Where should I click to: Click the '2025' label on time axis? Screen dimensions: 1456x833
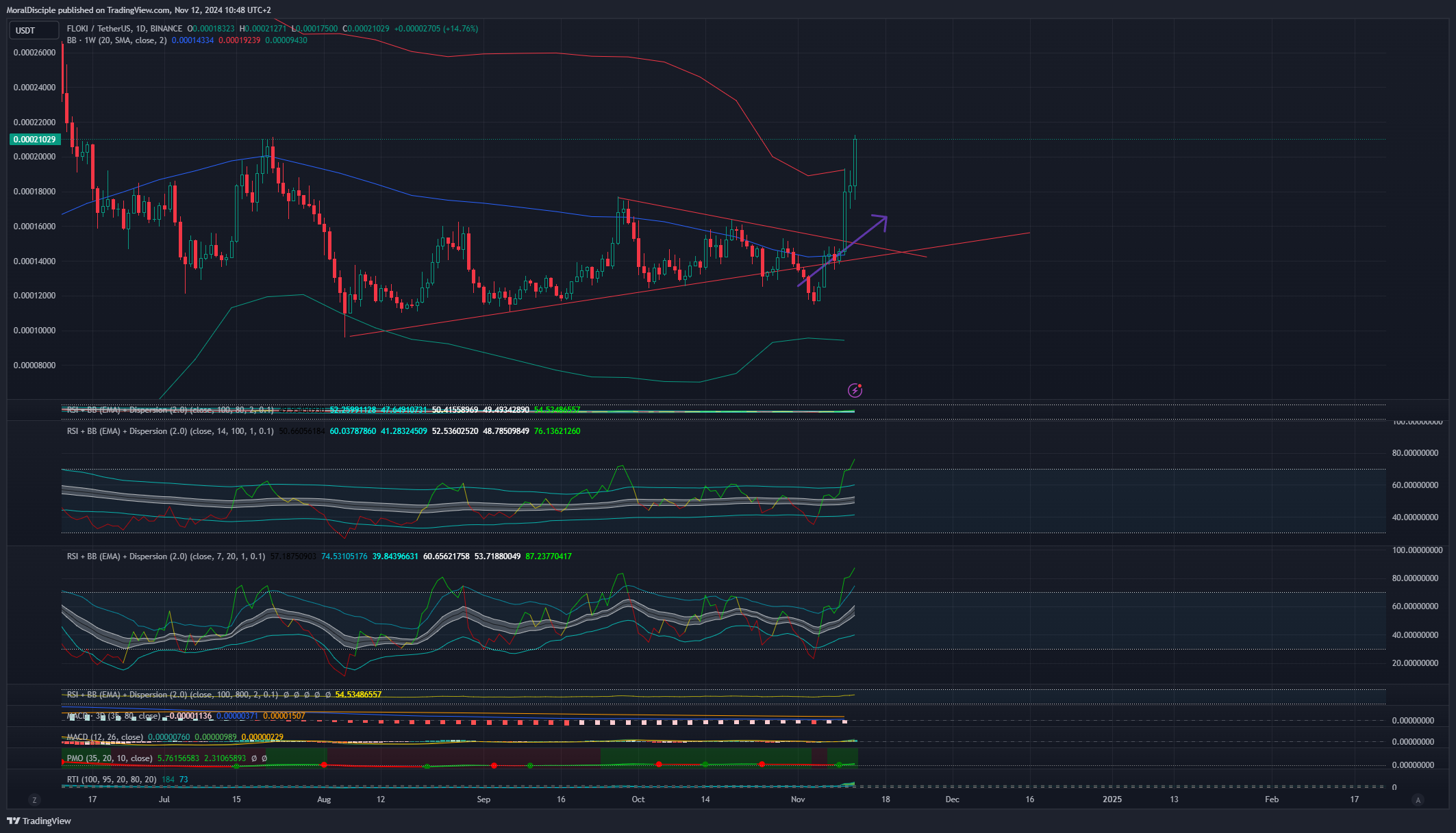click(1112, 799)
